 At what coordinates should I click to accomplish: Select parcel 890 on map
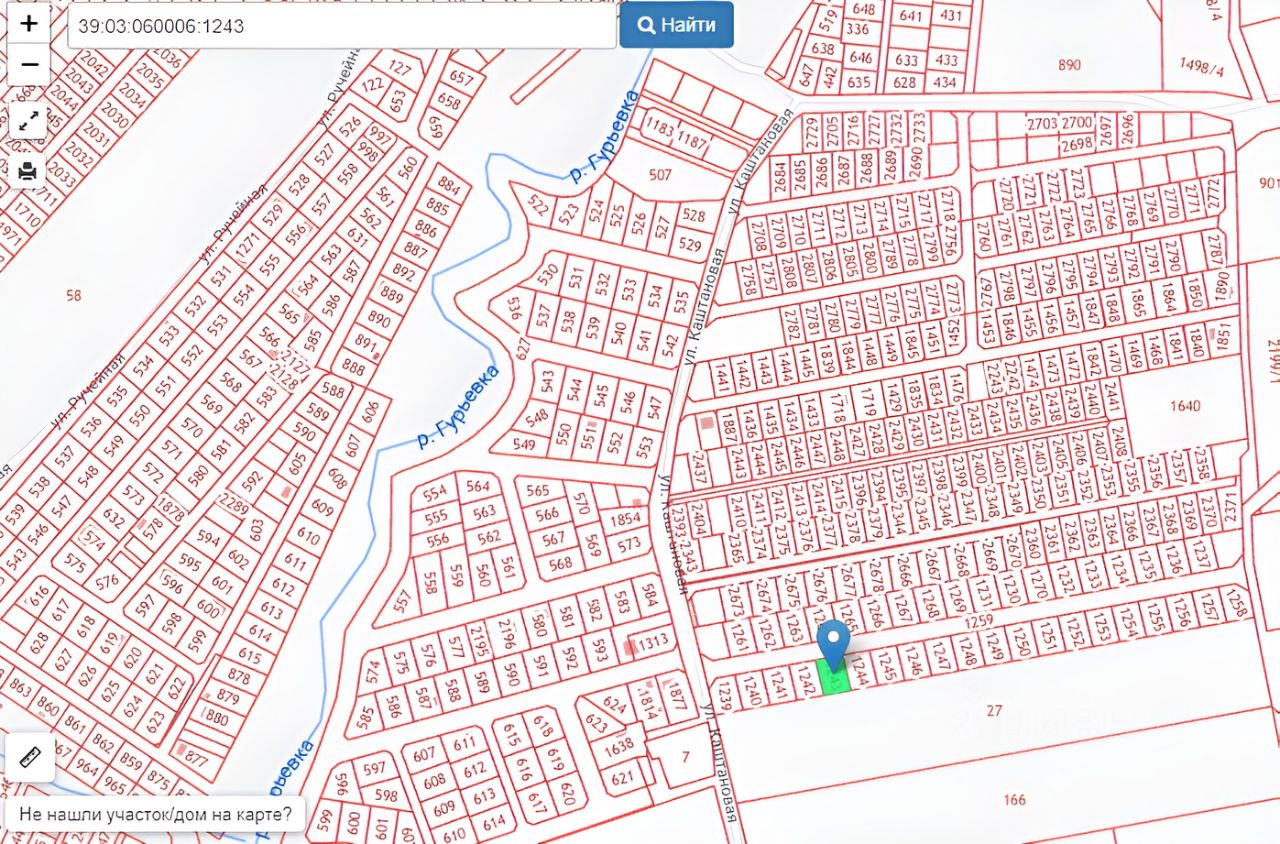pyautogui.click(x=1069, y=65)
